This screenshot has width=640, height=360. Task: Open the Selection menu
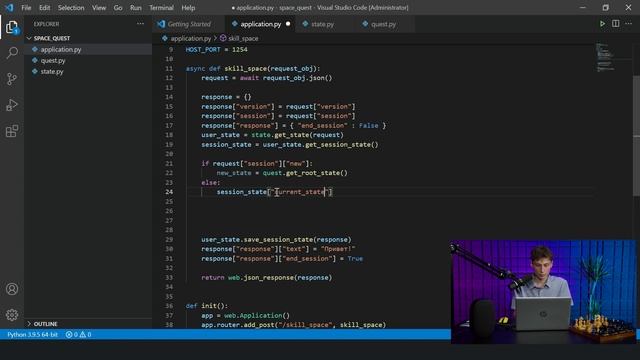click(71, 8)
